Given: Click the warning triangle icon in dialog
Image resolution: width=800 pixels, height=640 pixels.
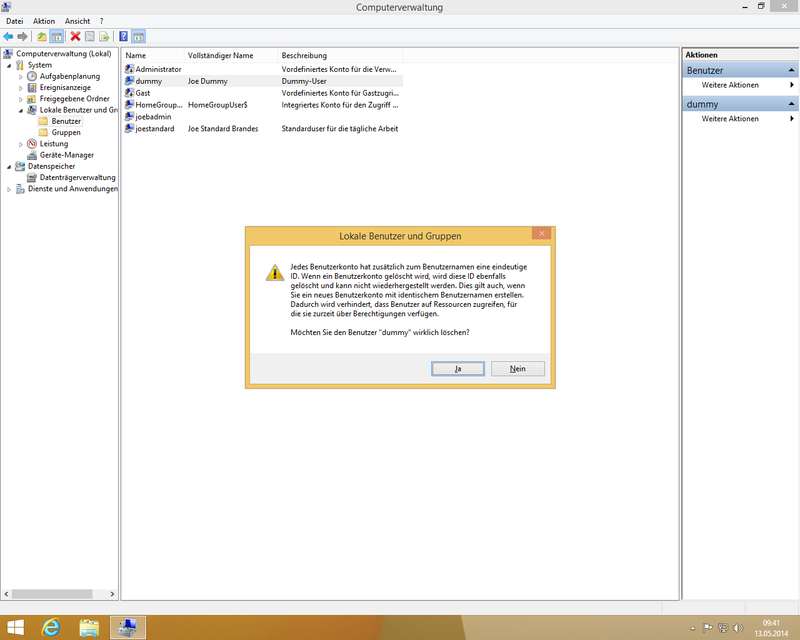Looking at the screenshot, I should coord(274,273).
